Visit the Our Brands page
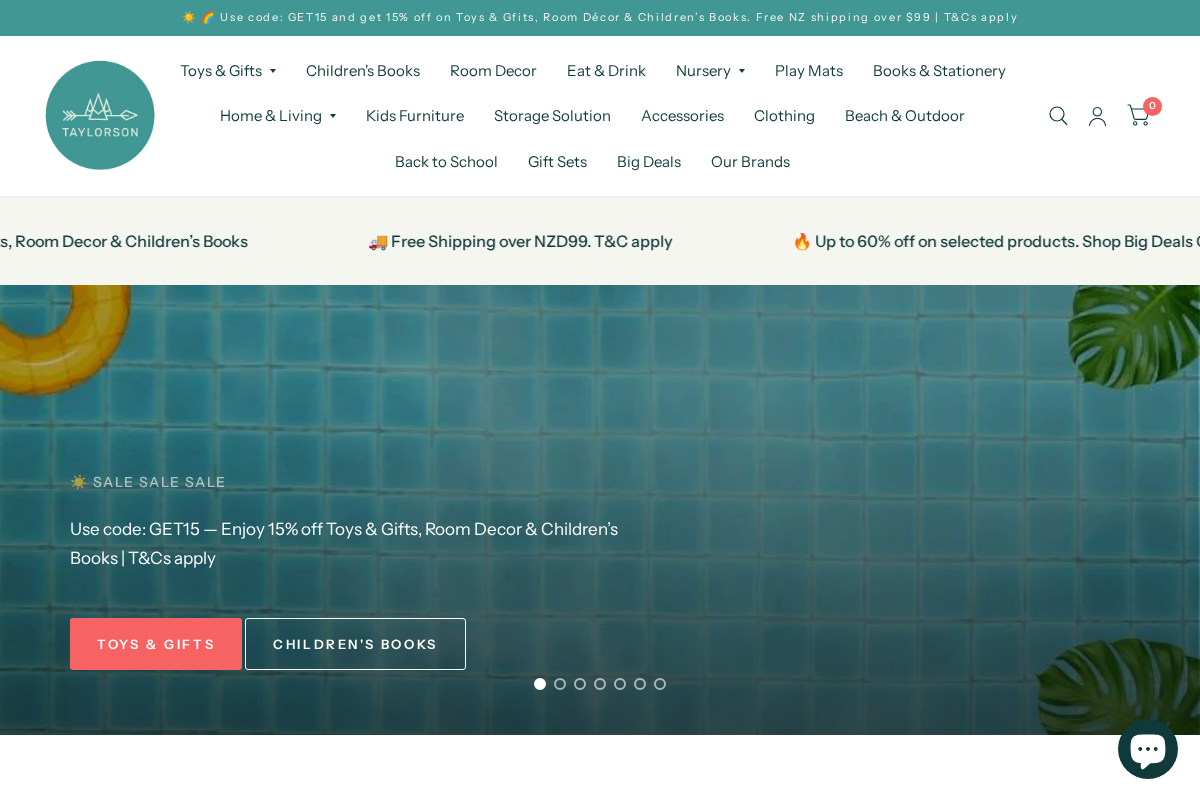 pyautogui.click(x=750, y=161)
